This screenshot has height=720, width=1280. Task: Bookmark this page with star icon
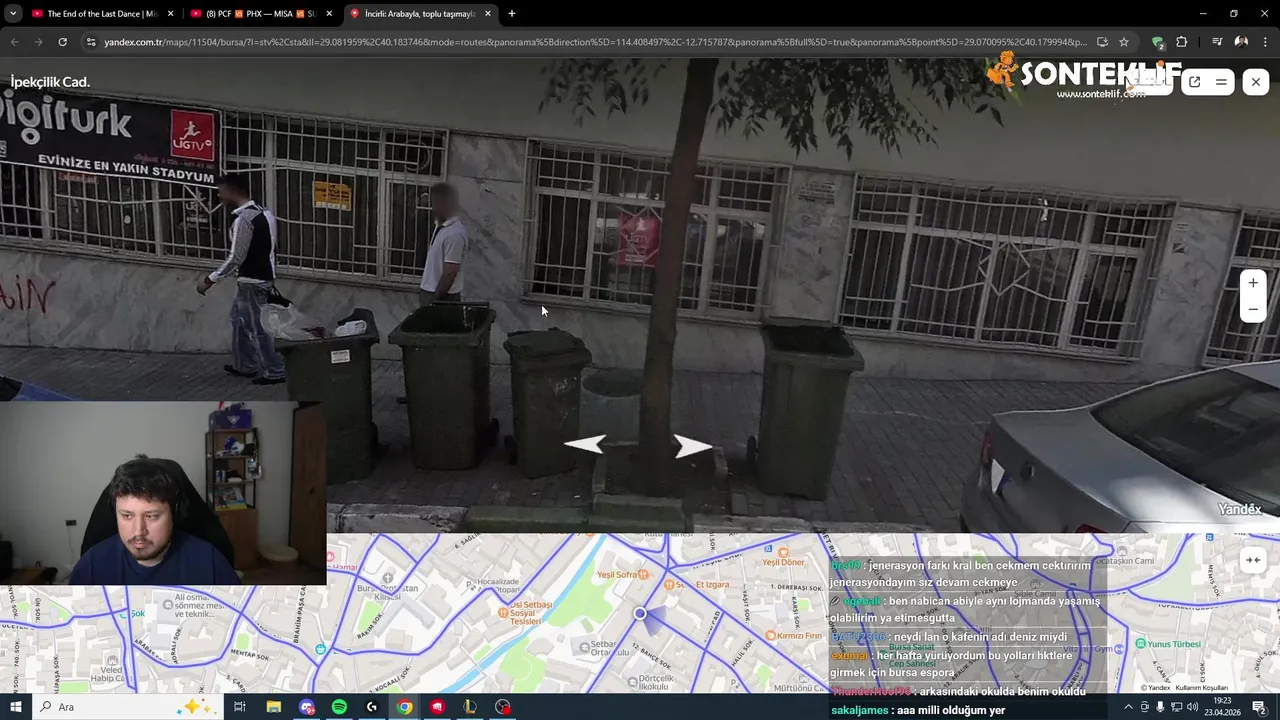click(1124, 42)
